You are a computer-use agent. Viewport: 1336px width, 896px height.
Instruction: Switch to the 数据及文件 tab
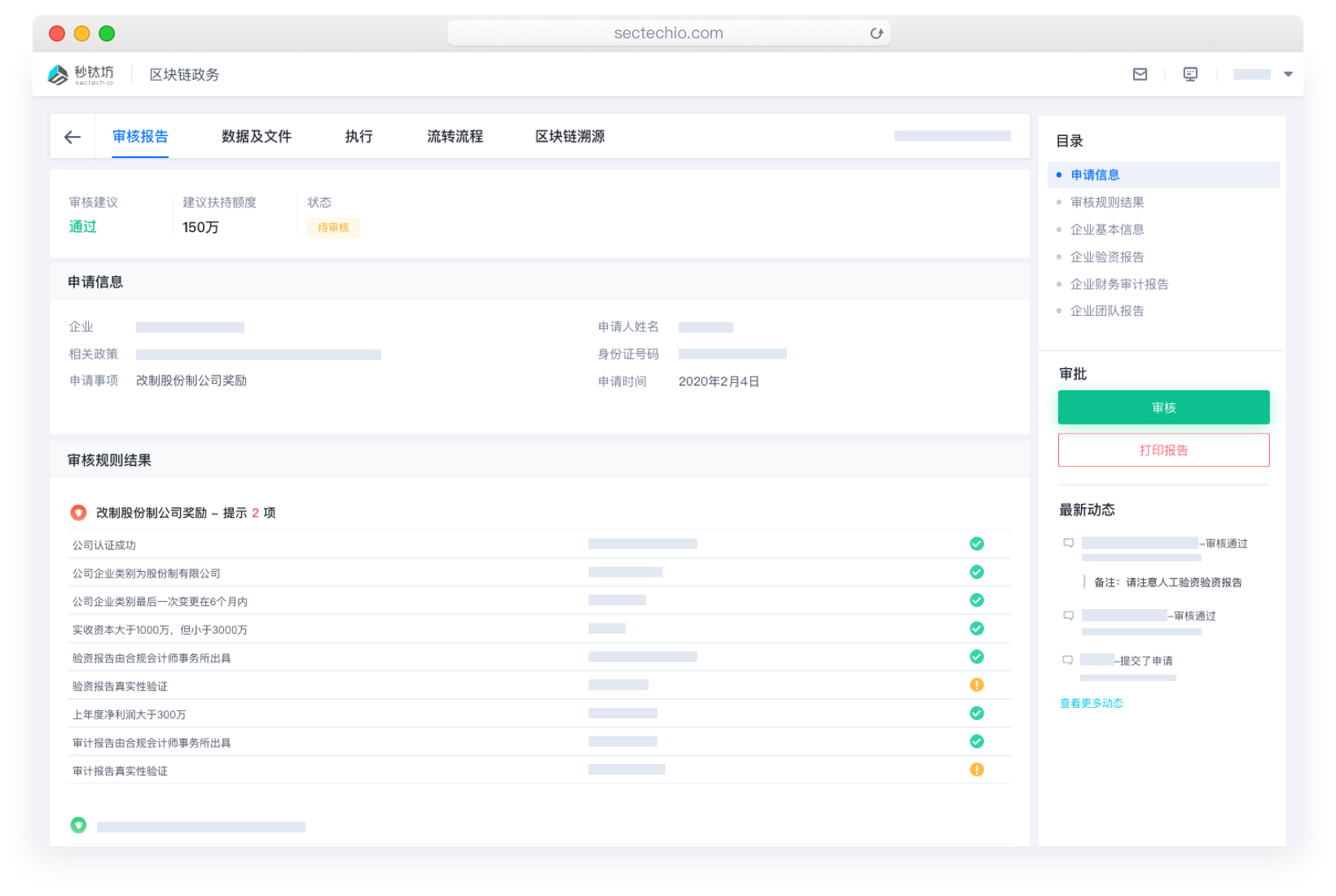pyautogui.click(x=256, y=137)
